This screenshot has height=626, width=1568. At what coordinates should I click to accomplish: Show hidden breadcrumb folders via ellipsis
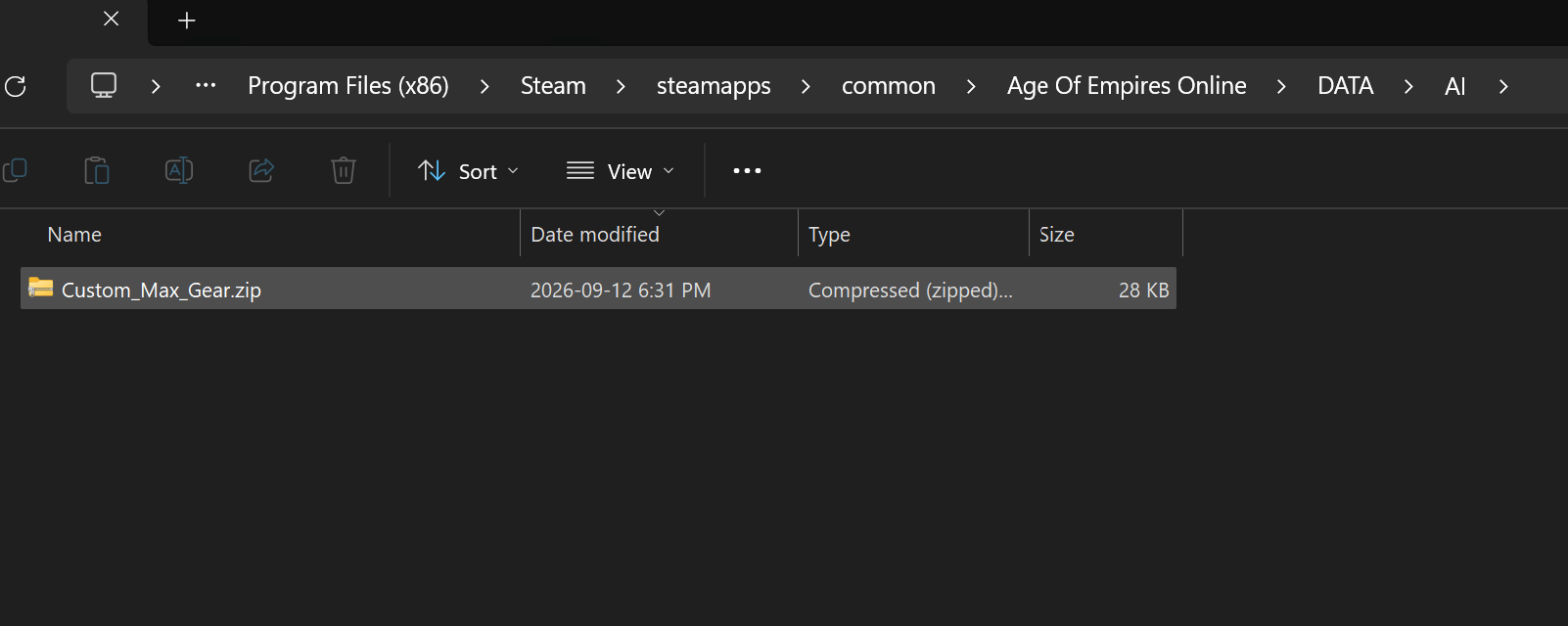click(x=206, y=86)
